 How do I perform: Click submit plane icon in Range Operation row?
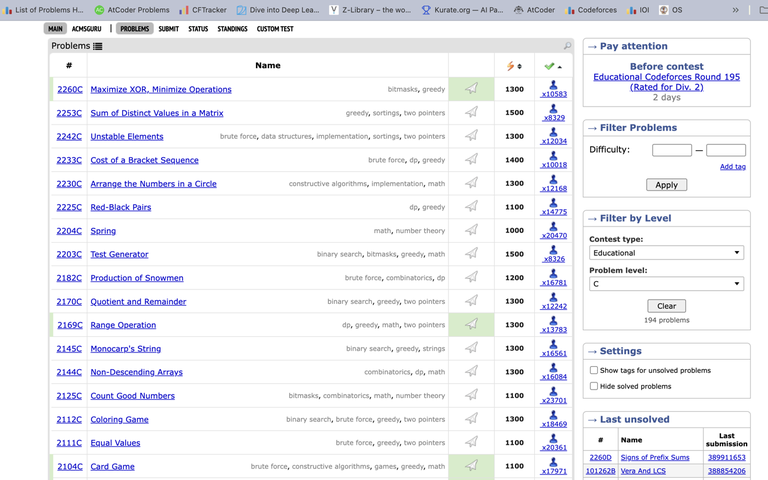pos(471,324)
